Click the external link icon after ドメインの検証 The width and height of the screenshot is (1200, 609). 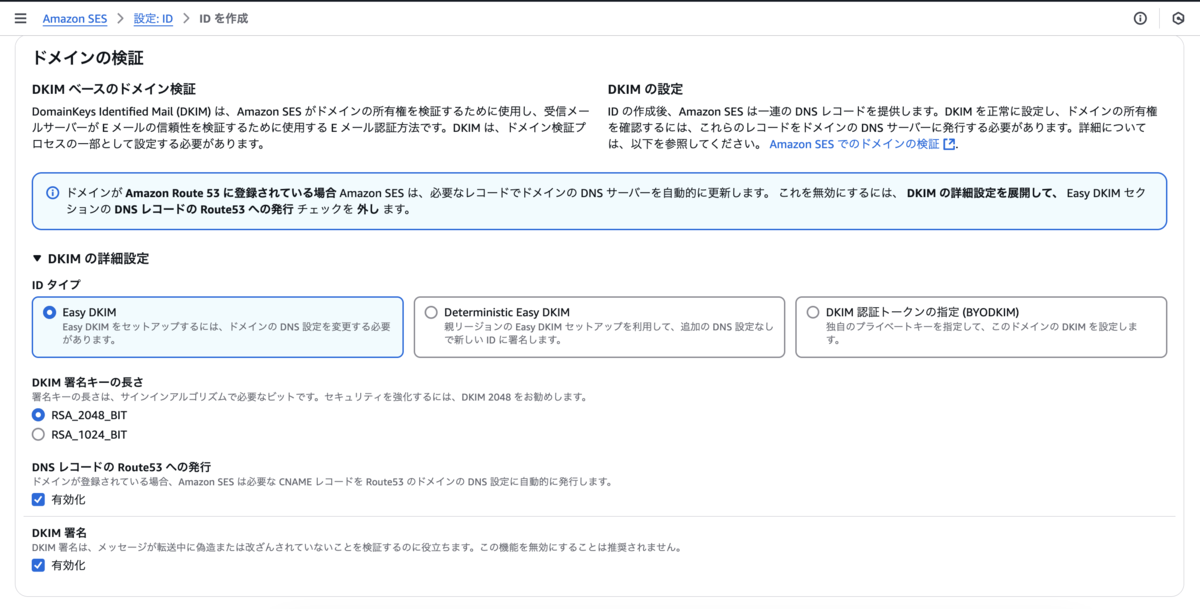click(x=949, y=144)
